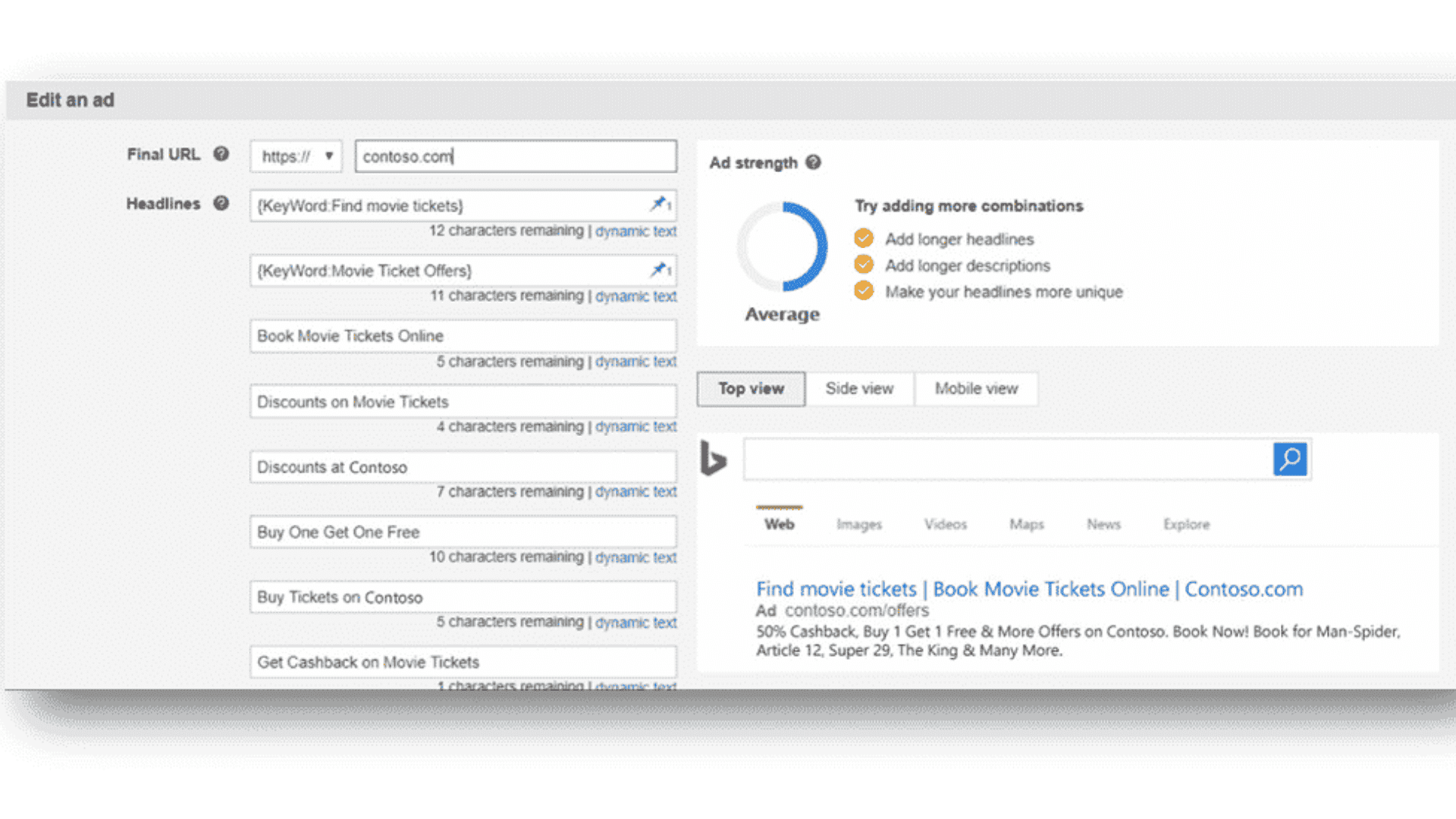The image size is (1456, 819).
Task: Open the ad preview headline link
Action: pos(1029,588)
